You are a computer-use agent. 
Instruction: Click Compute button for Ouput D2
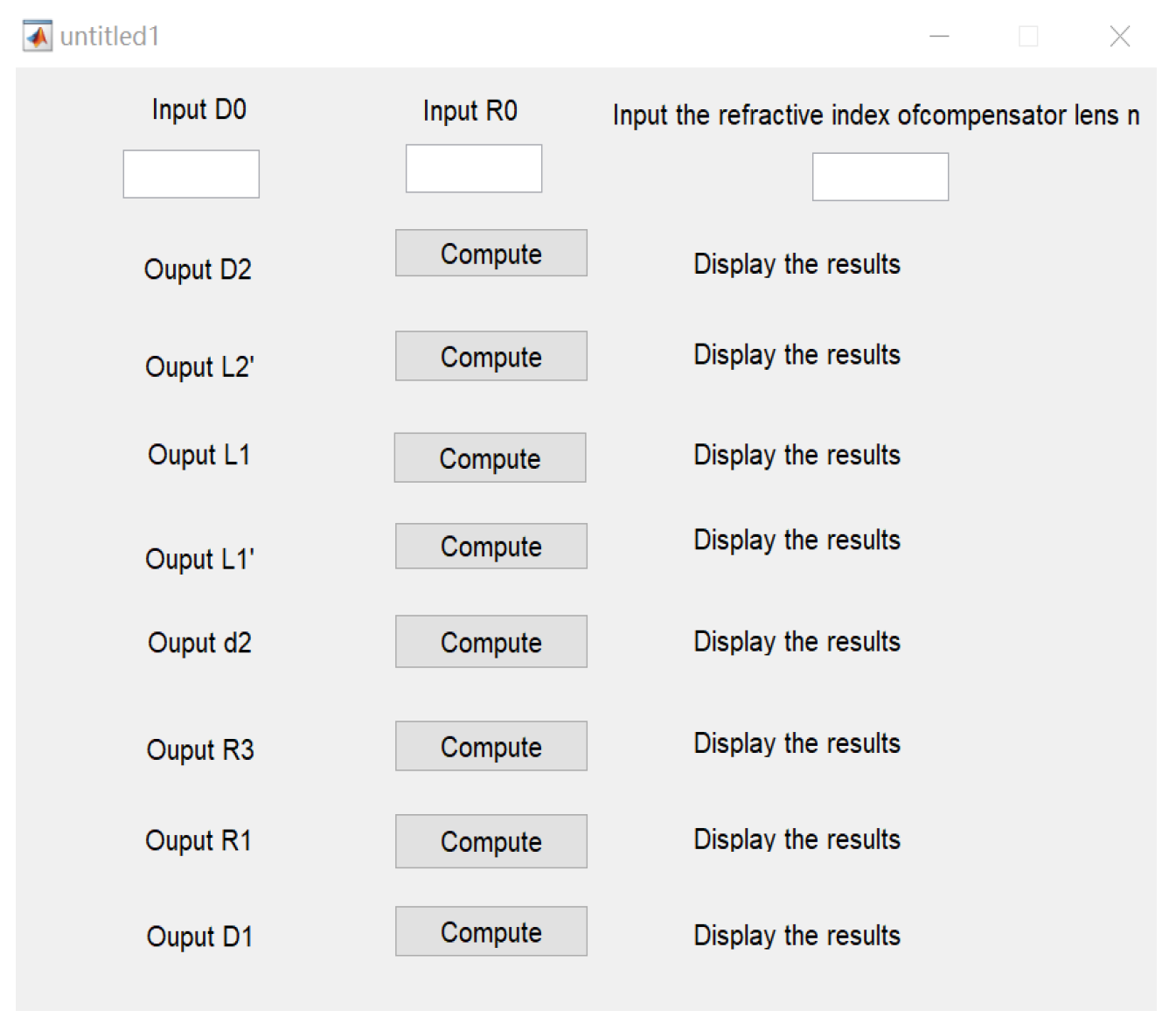(491, 253)
